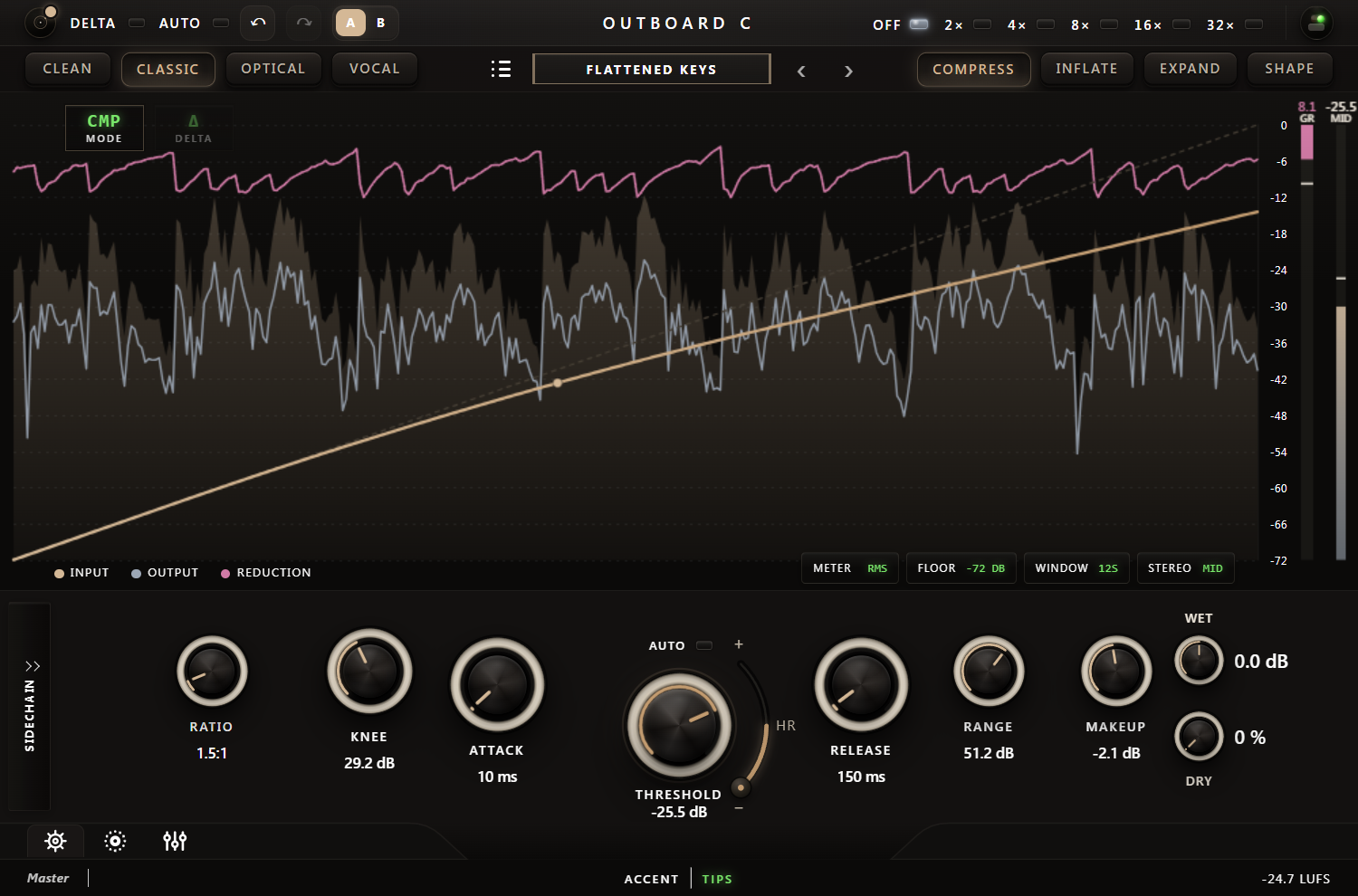Toggle the green power bypass button
Viewport: 1358px width, 896px height.
coord(1316,23)
